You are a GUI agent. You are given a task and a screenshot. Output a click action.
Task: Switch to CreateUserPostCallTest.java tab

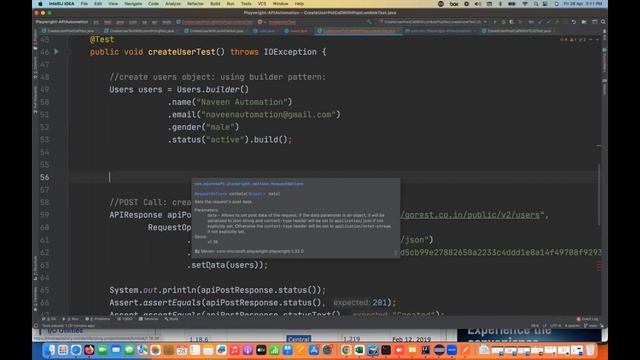(x=69, y=31)
